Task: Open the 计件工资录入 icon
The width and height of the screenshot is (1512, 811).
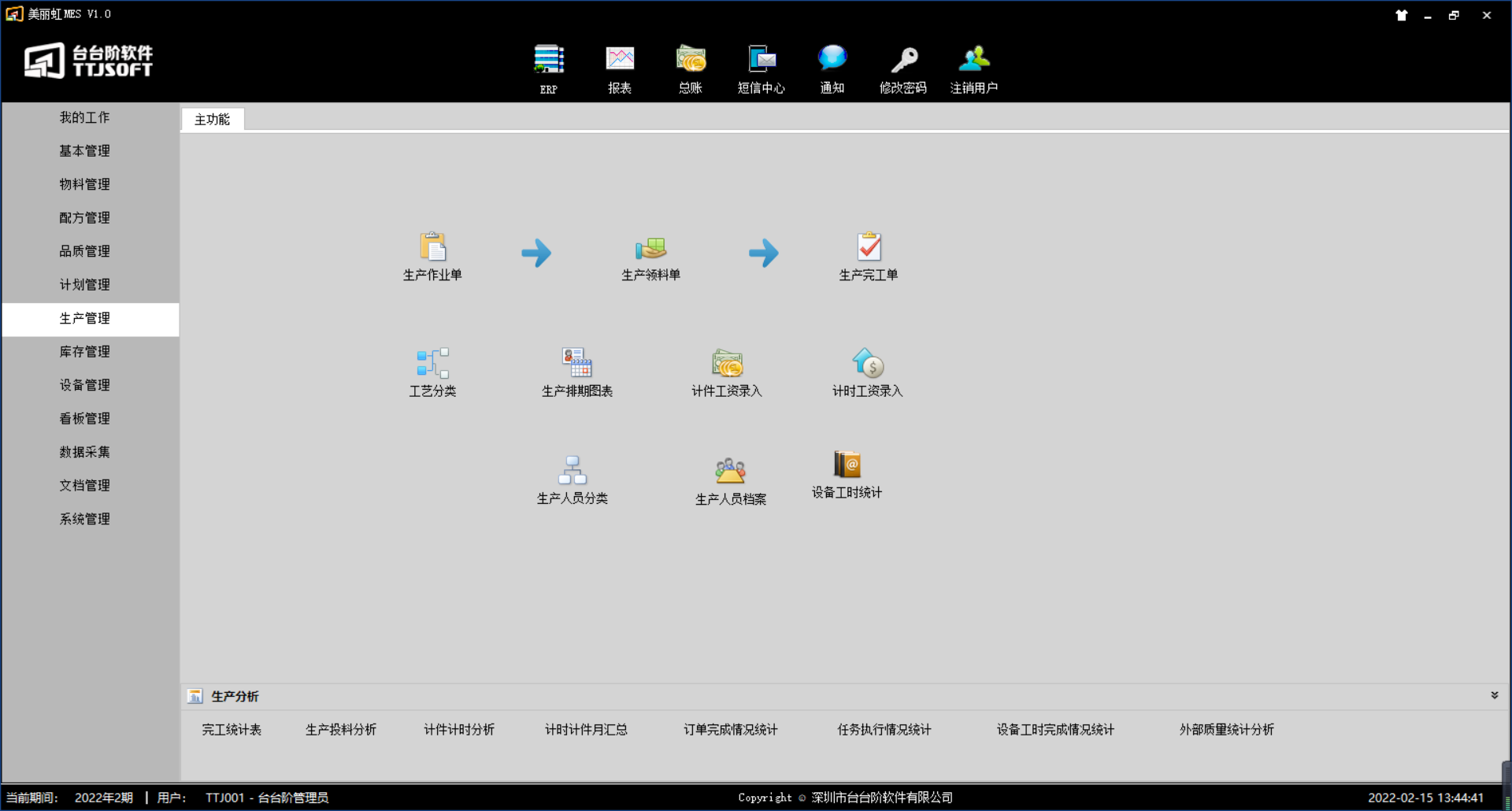Action: pyautogui.click(x=727, y=364)
